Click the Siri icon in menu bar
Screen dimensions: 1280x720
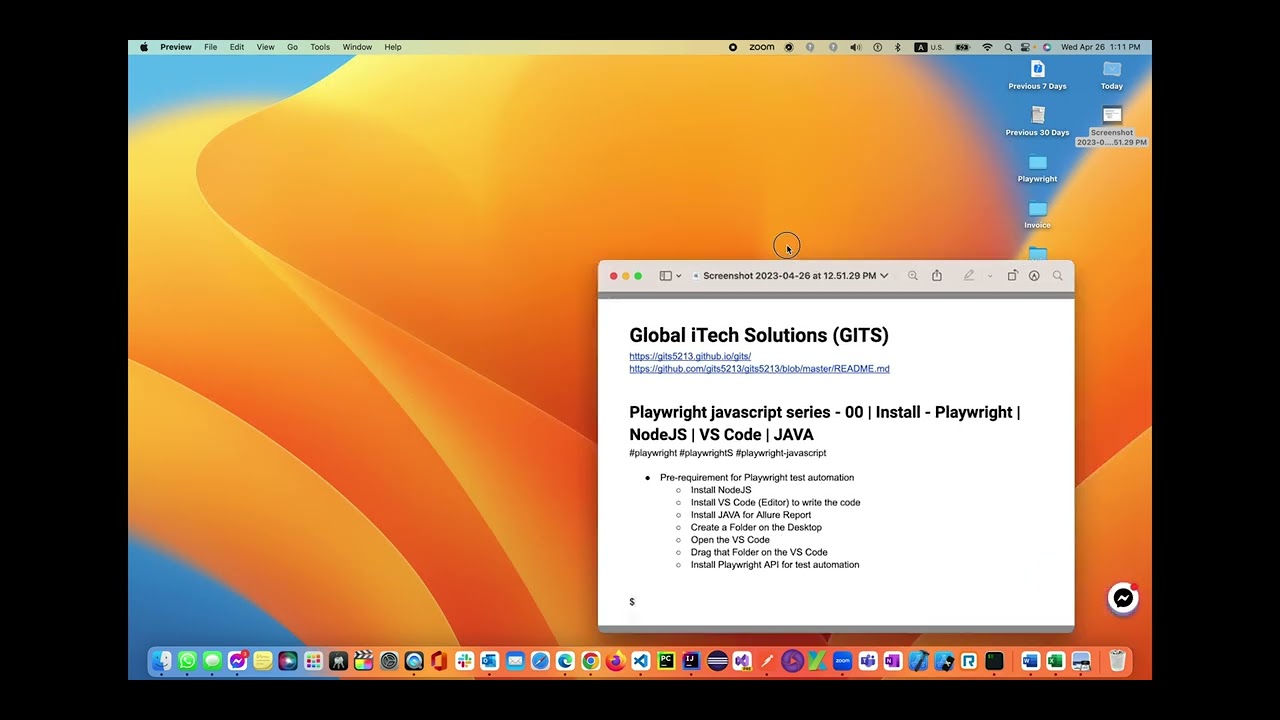1047,47
